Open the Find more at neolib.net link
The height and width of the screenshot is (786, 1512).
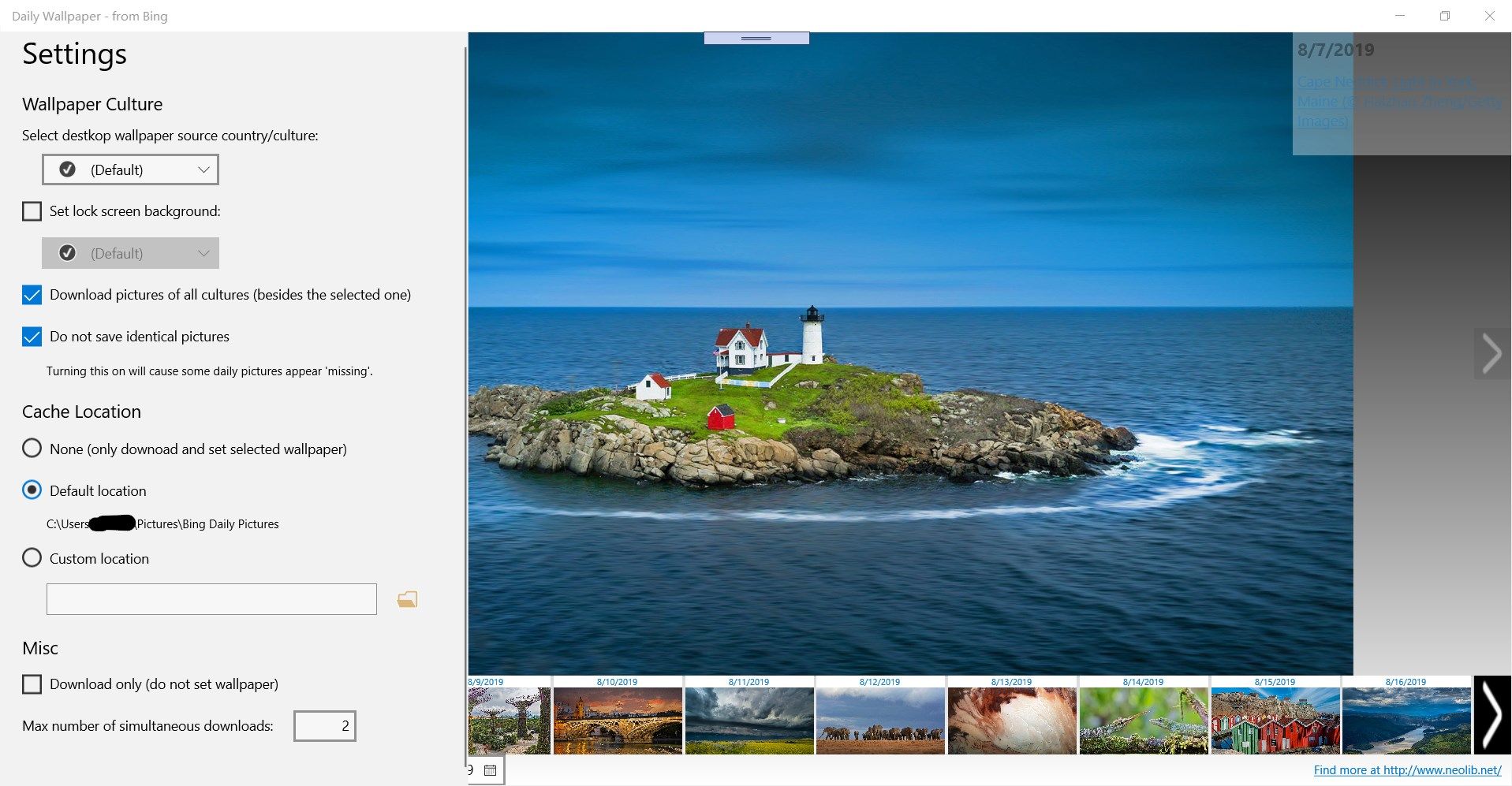[1407, 770]
